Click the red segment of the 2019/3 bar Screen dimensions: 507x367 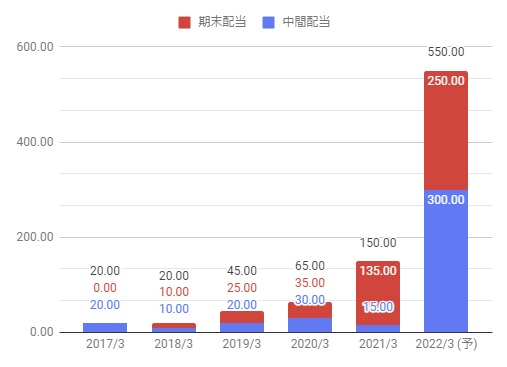242,317
